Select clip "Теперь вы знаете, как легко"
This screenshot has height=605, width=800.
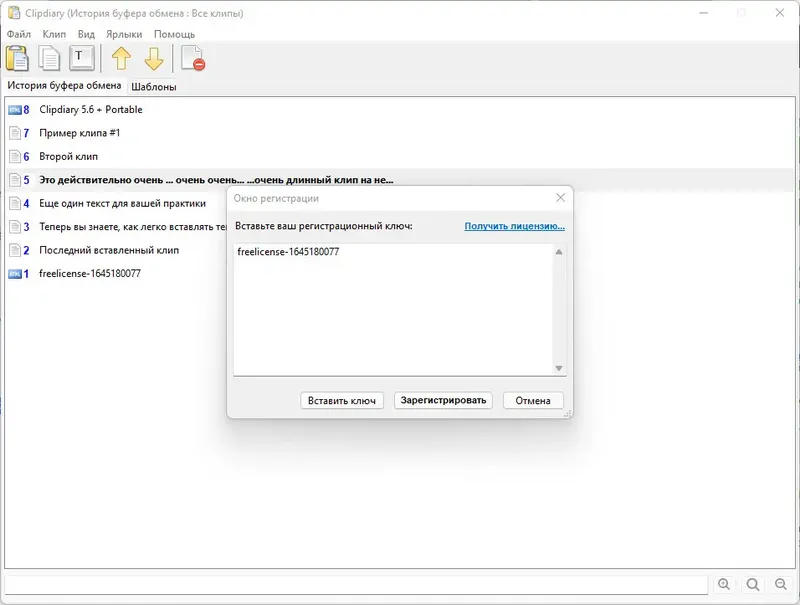[x=133, y=227]
